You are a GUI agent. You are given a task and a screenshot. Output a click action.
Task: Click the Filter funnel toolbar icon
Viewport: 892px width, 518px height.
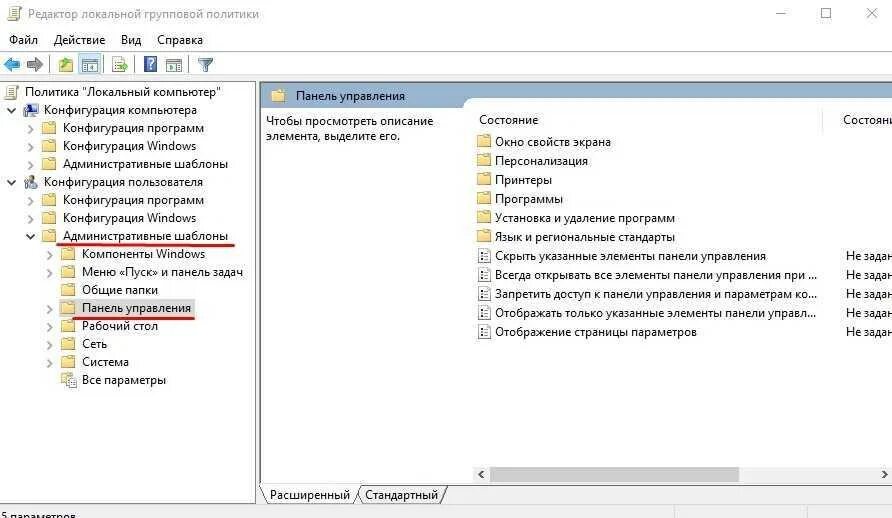pos(205,65)
